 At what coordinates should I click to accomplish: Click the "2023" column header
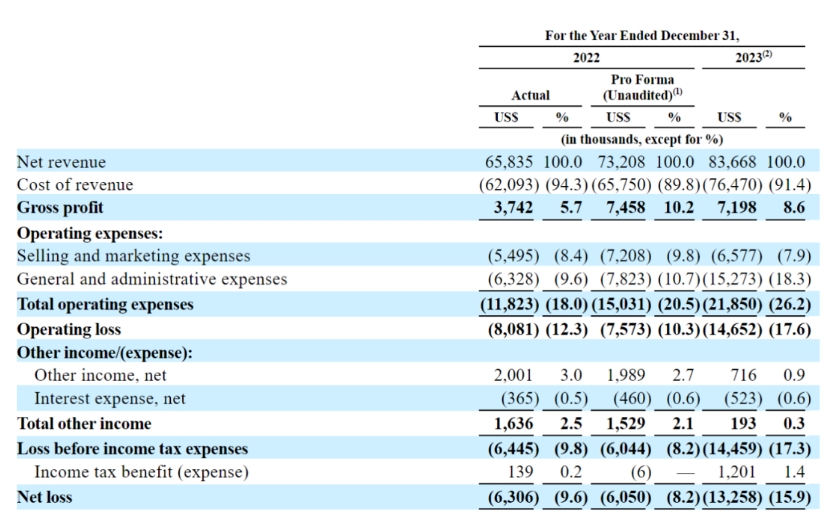coord(753,57)
